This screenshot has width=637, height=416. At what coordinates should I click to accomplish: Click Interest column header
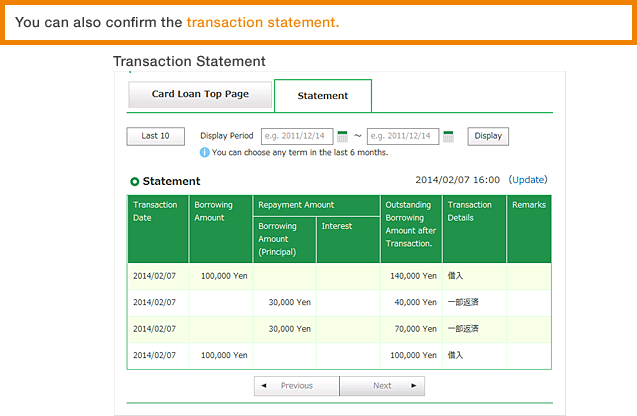pyautogui.click(x=348, y=240)
